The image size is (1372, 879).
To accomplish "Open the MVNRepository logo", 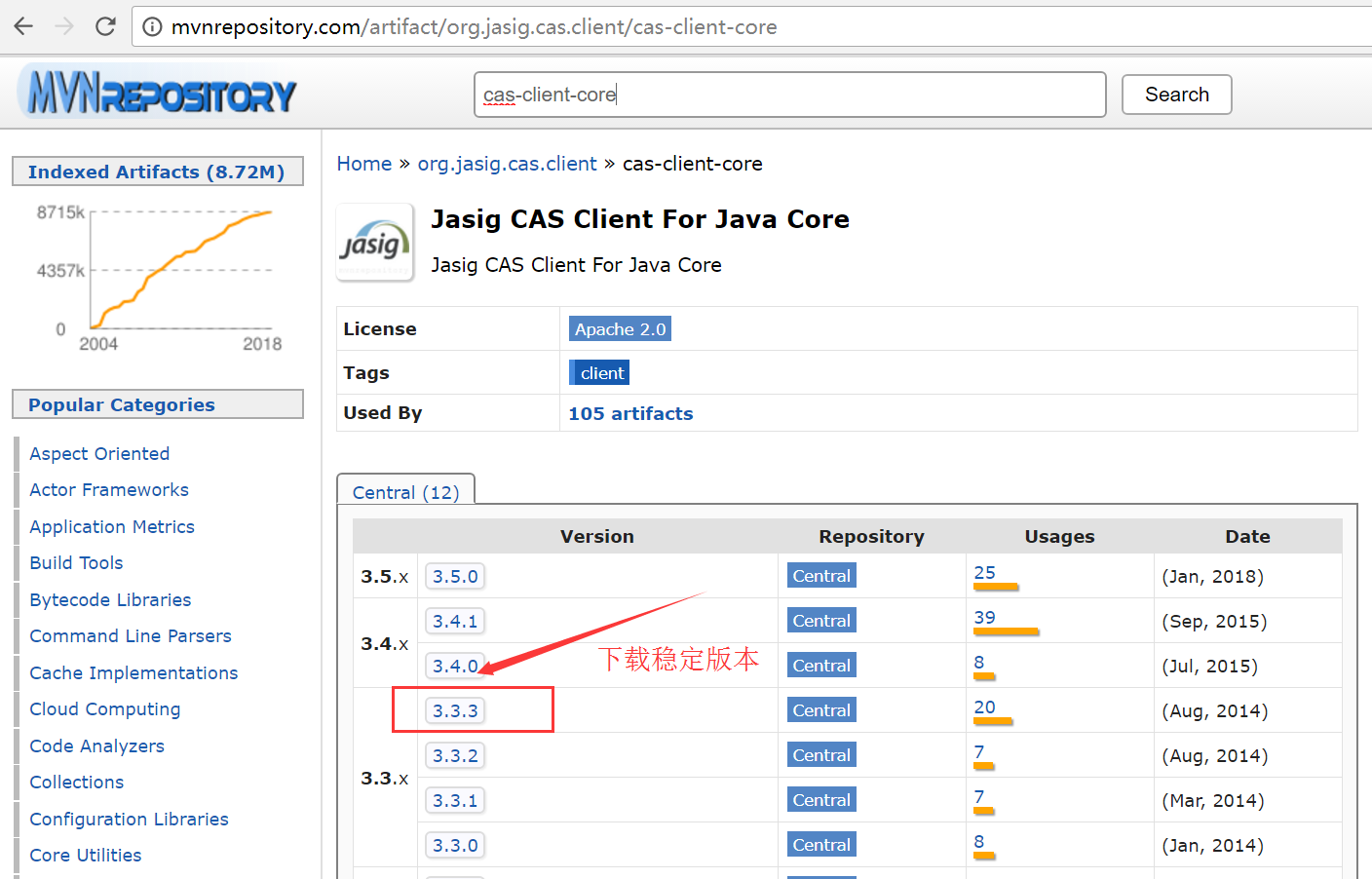I will (x=158, y=92).
